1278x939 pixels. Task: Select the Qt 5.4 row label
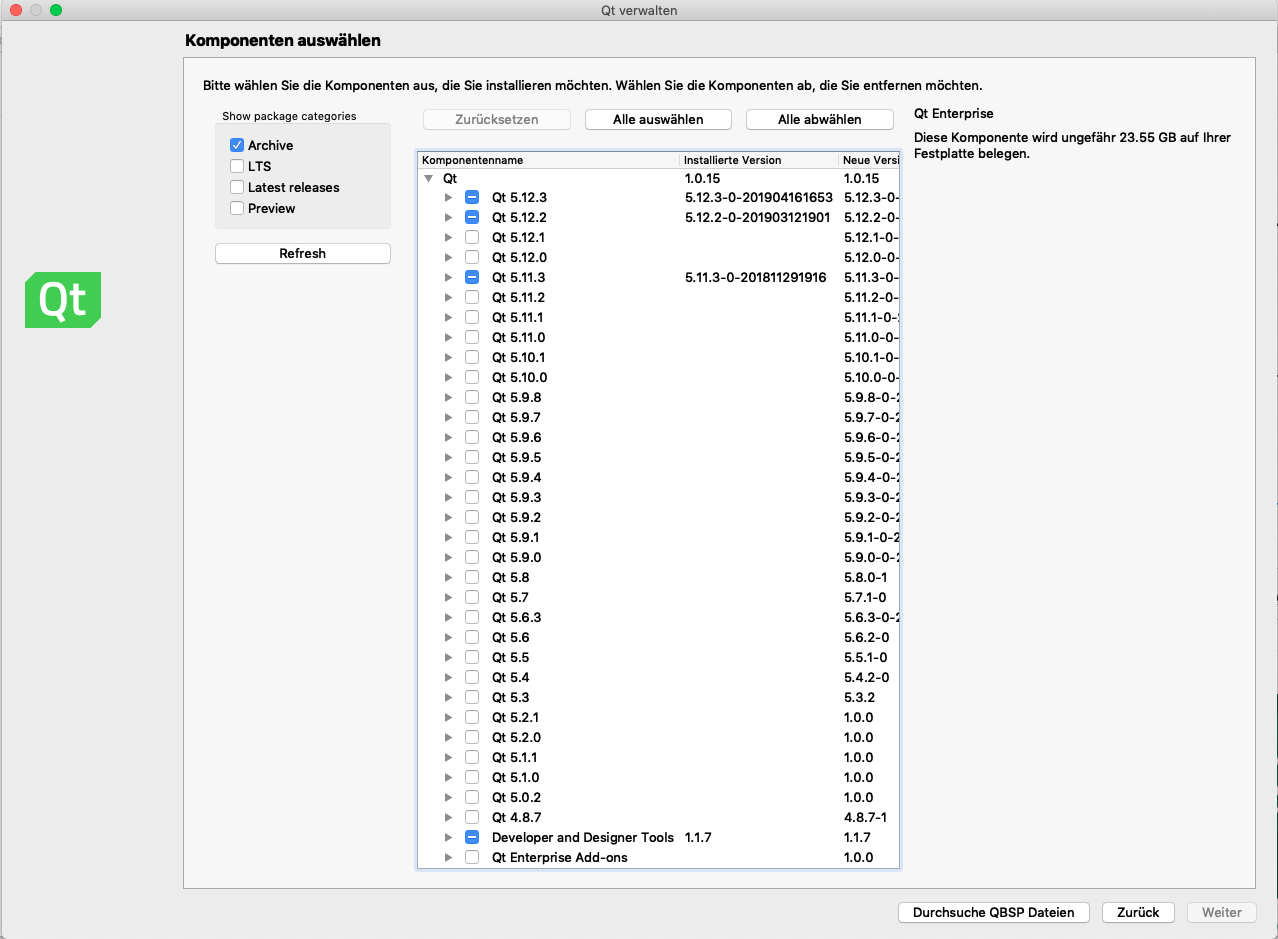[x=510, y=677]
